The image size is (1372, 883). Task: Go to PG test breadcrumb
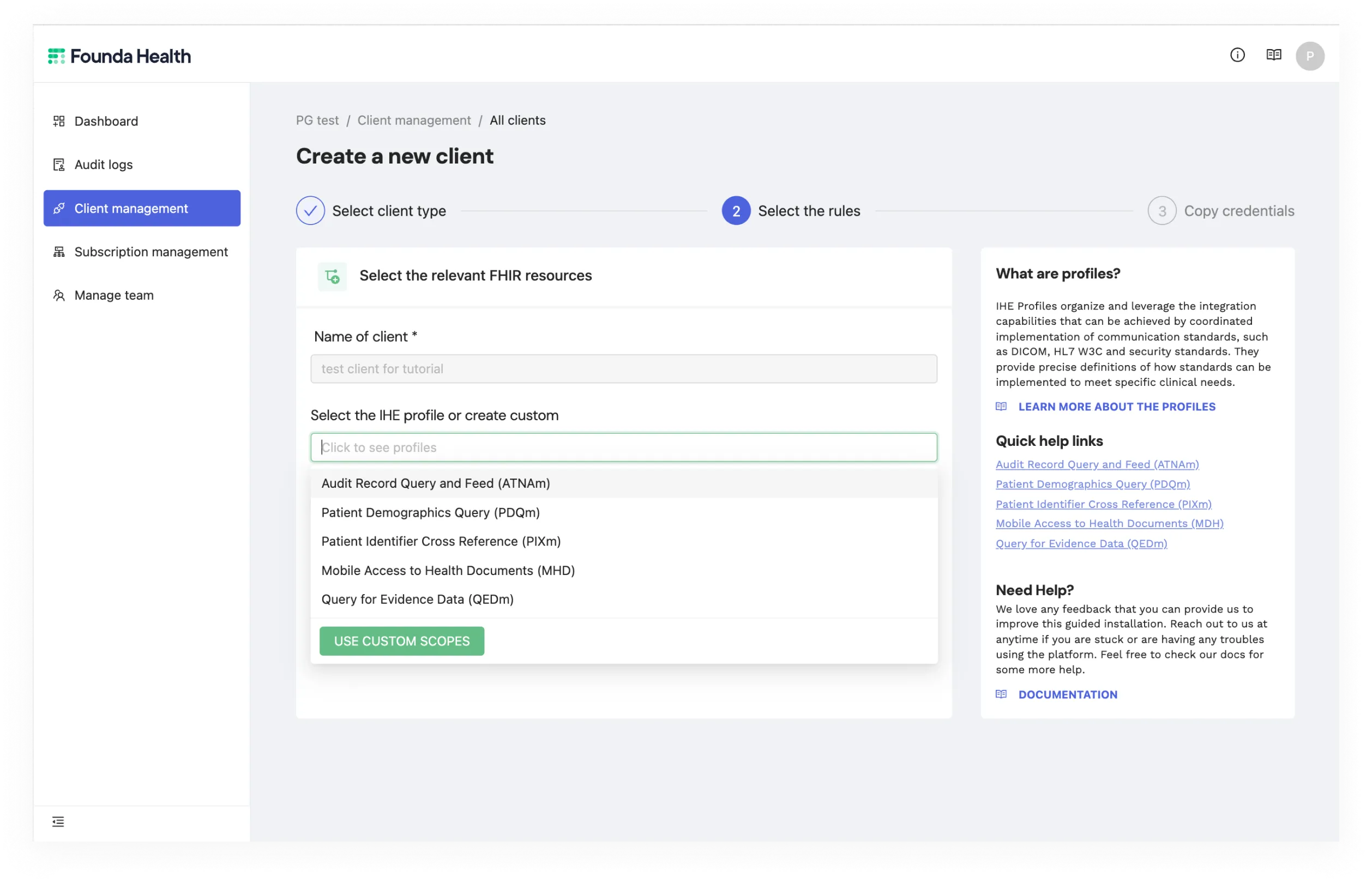[x=317, y=120]
